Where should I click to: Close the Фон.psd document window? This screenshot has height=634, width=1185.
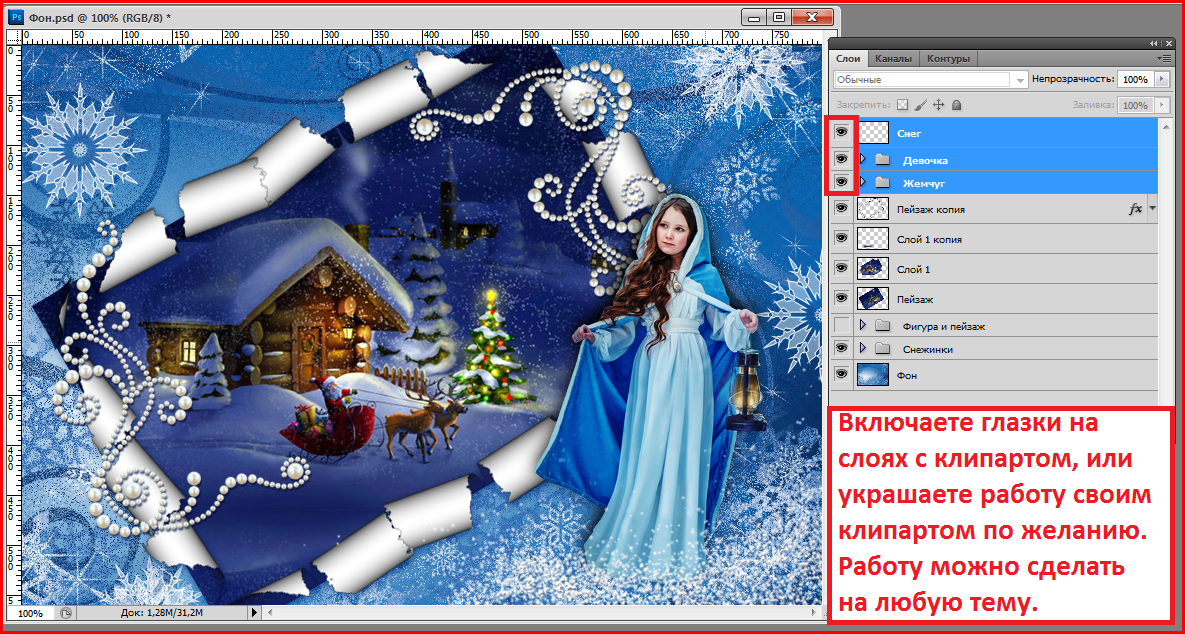pyautogui.click(x=812, y=16)
